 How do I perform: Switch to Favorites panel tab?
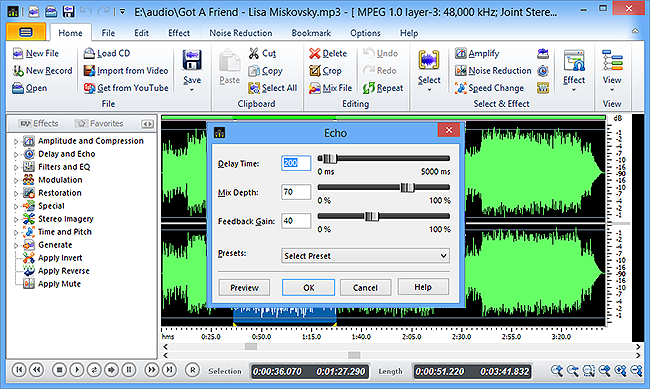pyautogui.click(x=100, y=124)
